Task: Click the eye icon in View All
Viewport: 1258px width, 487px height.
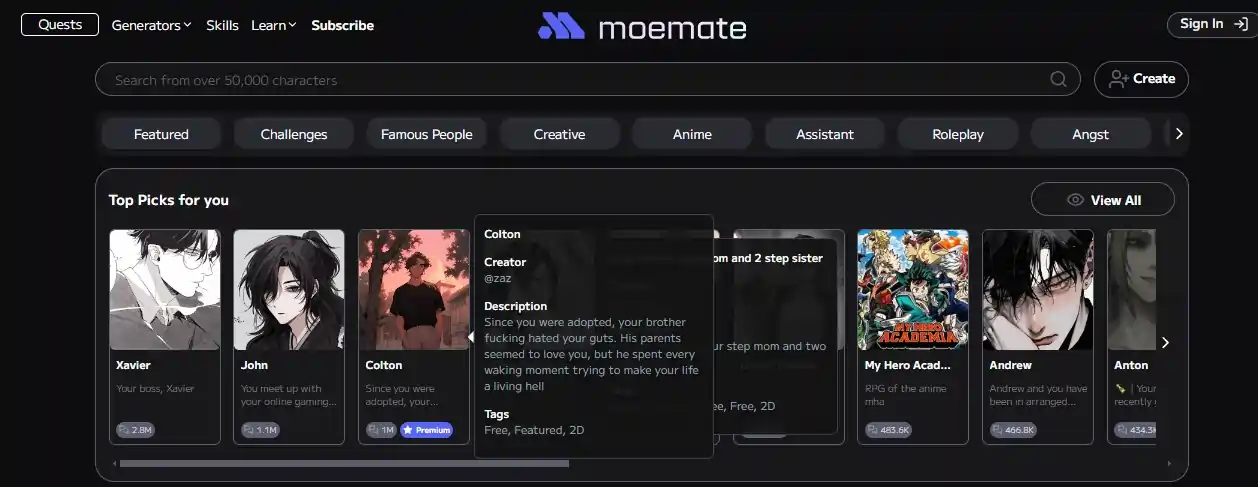Action: [1076, 200]
